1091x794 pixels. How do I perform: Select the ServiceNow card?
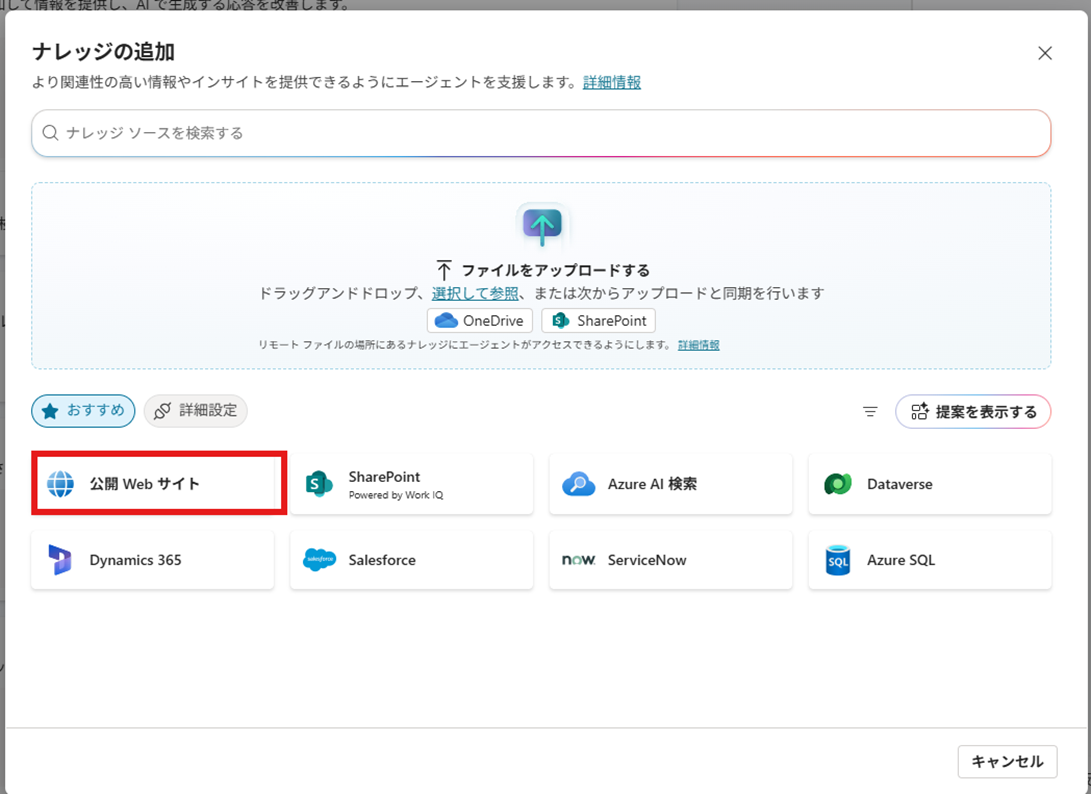point(671,559)
